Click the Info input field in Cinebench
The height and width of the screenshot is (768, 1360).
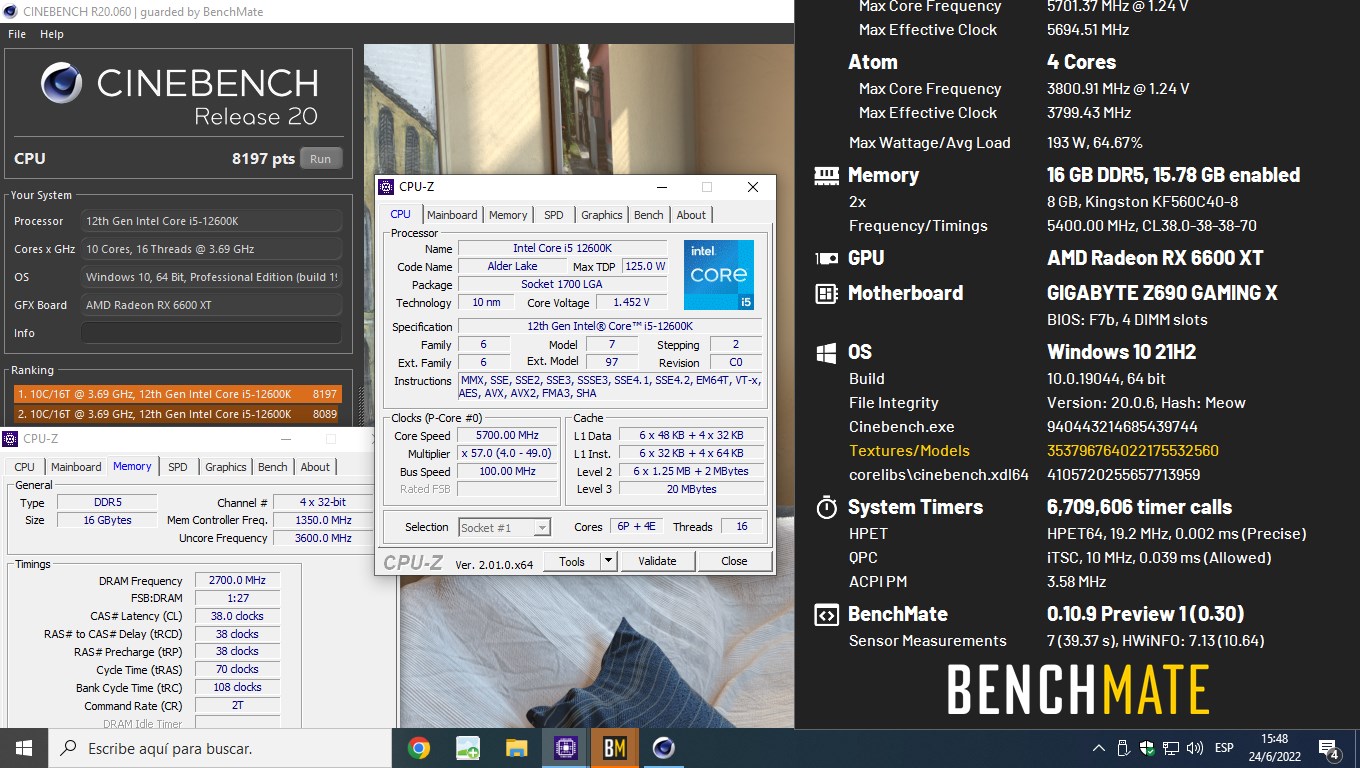coord(211,333)
